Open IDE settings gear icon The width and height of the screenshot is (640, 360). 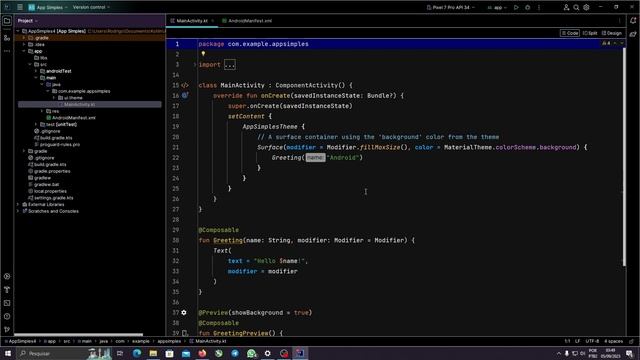[x=586, y=7]
